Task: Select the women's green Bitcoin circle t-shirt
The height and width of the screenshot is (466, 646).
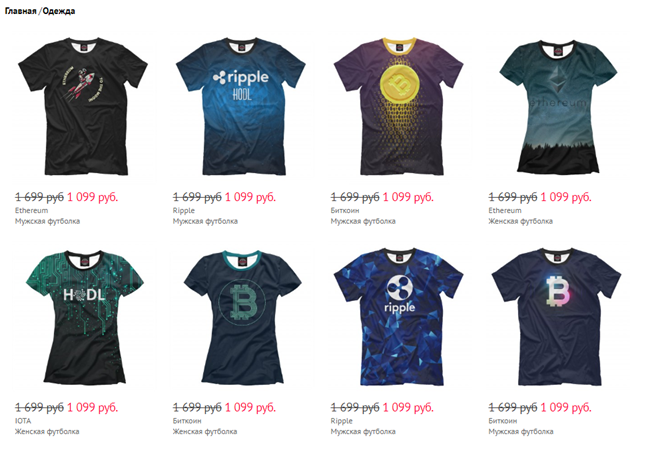Action: pos(243,317)
